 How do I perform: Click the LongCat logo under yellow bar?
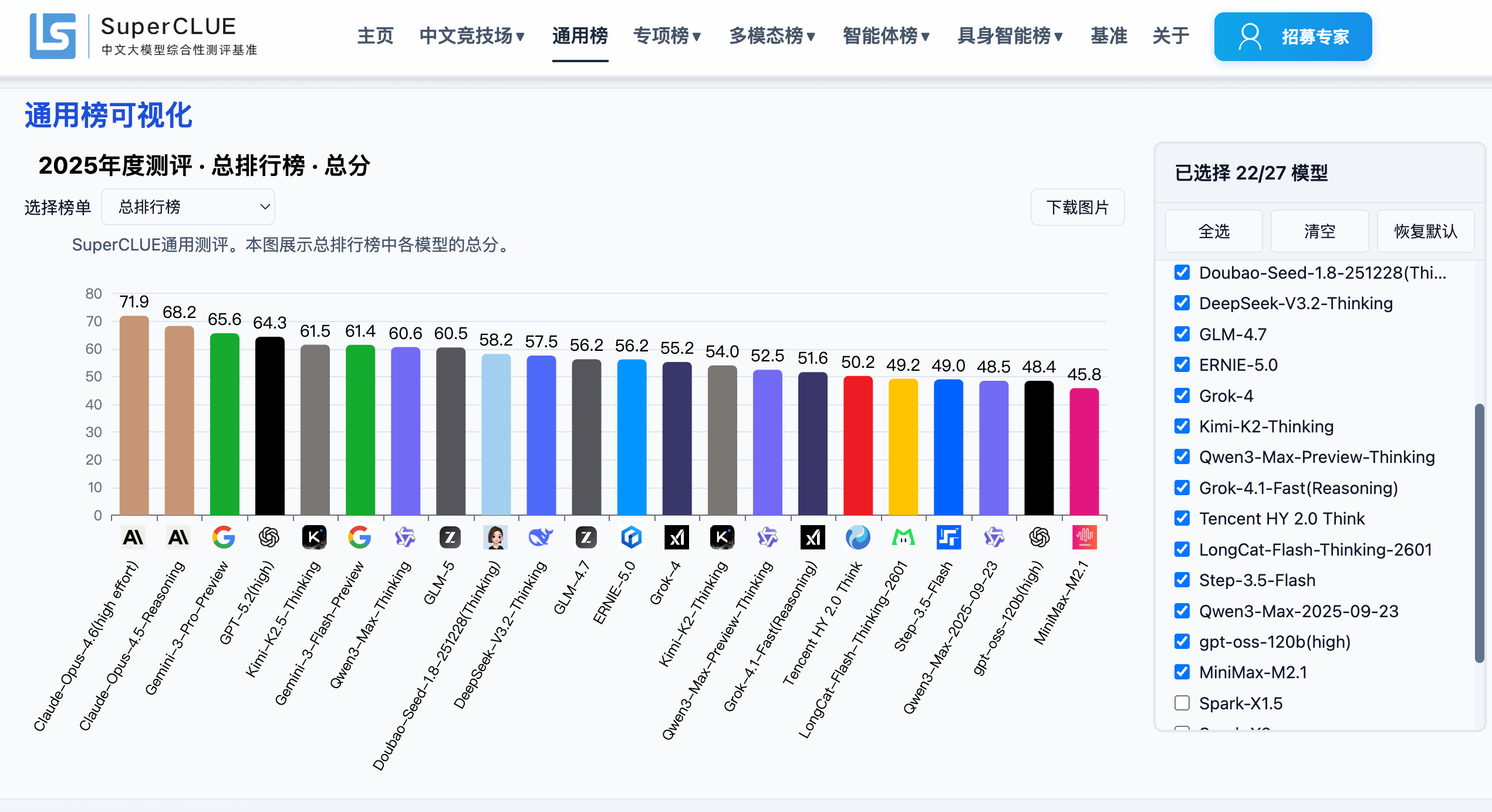[x=903, y=537]
